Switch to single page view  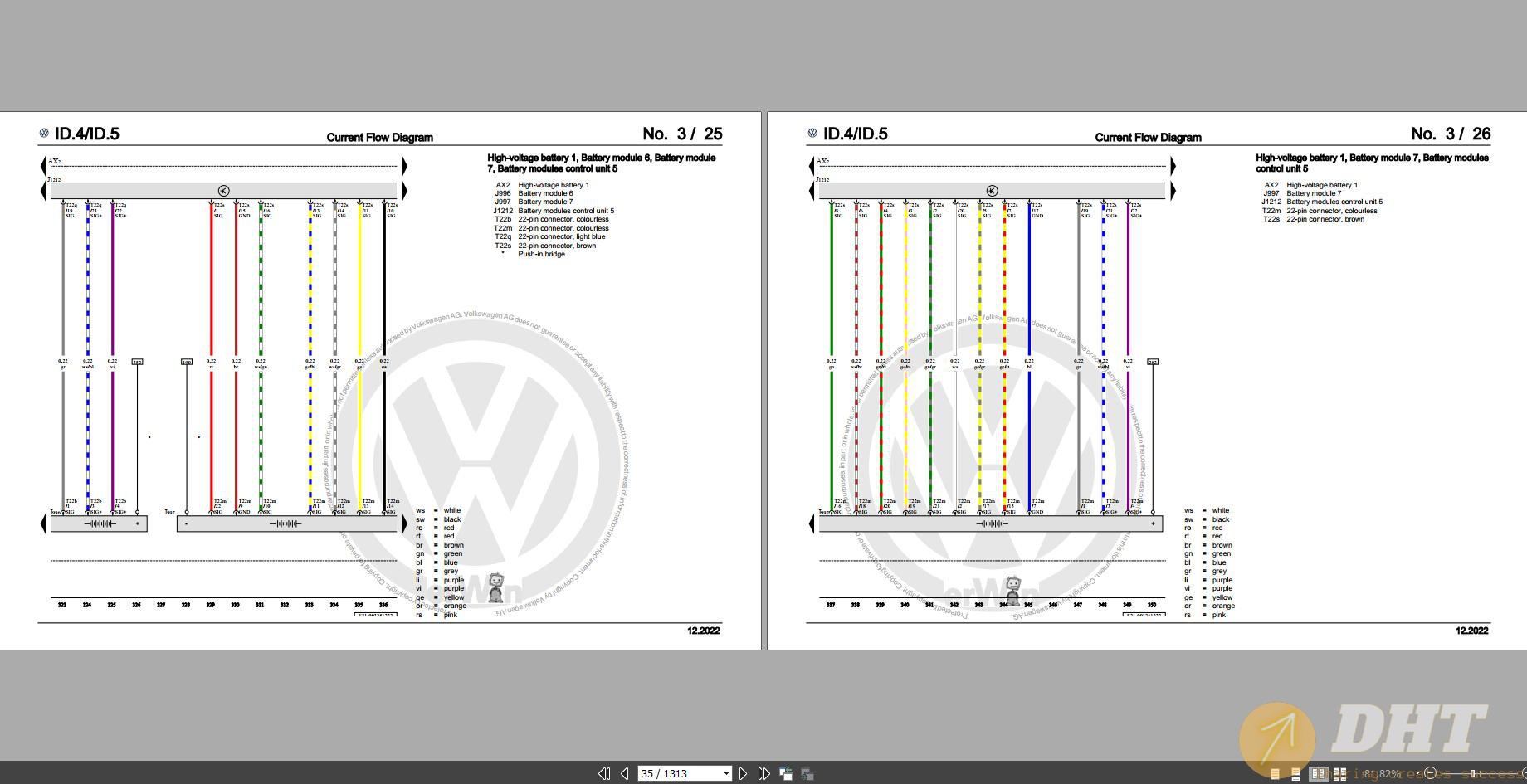tap(1275, 773)
